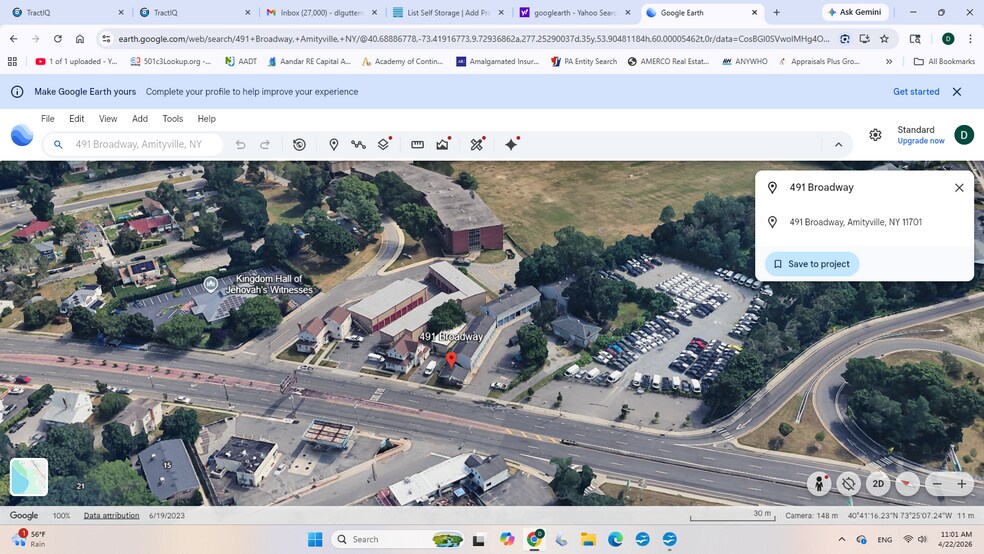Open Windows Start menu
This screenshot has height=554, width=984.
pyautogui.click(x=315, y=539)
